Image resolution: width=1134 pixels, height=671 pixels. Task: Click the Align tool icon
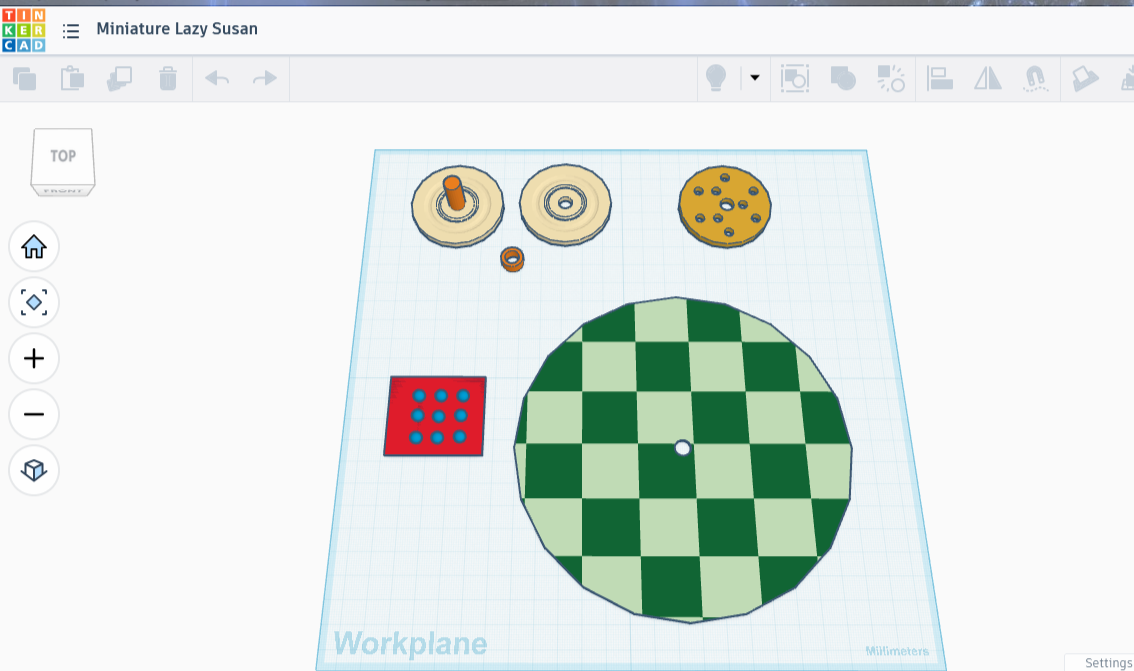[939, 78]
